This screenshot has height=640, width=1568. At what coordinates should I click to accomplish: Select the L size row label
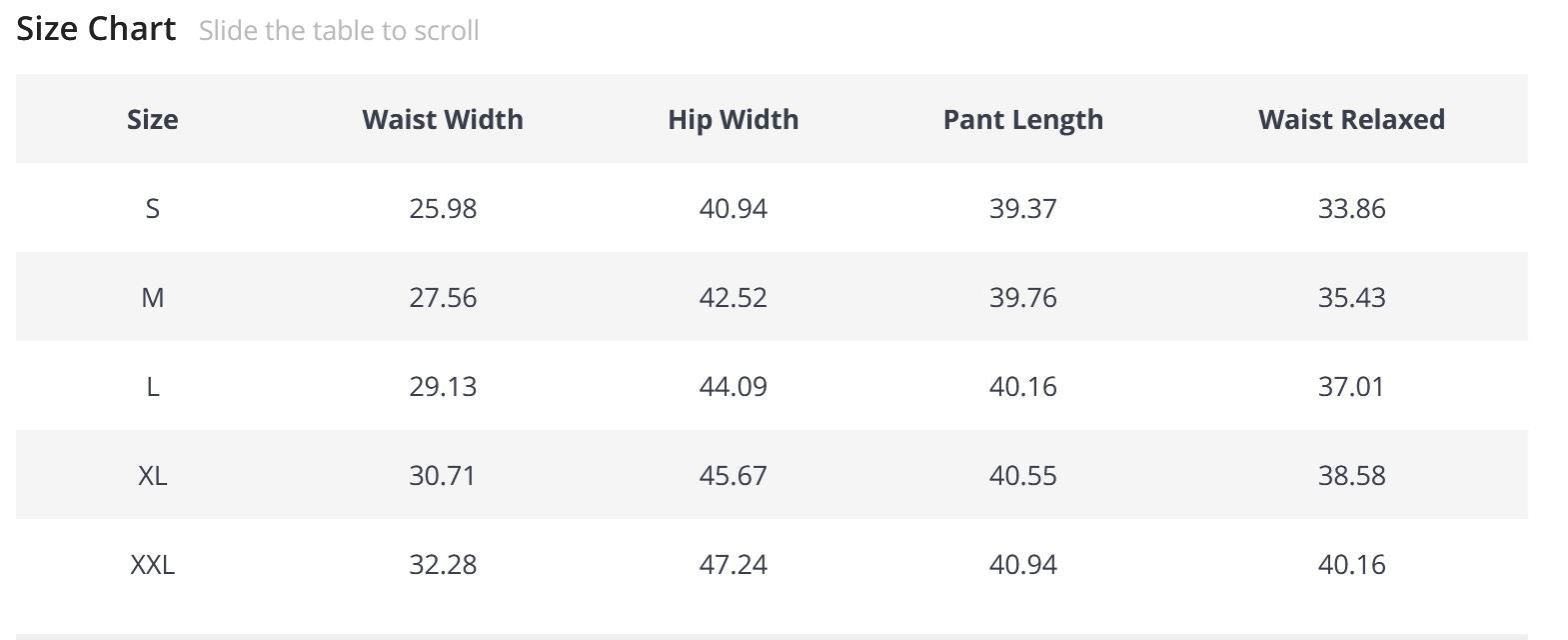(x=153, y=387)
